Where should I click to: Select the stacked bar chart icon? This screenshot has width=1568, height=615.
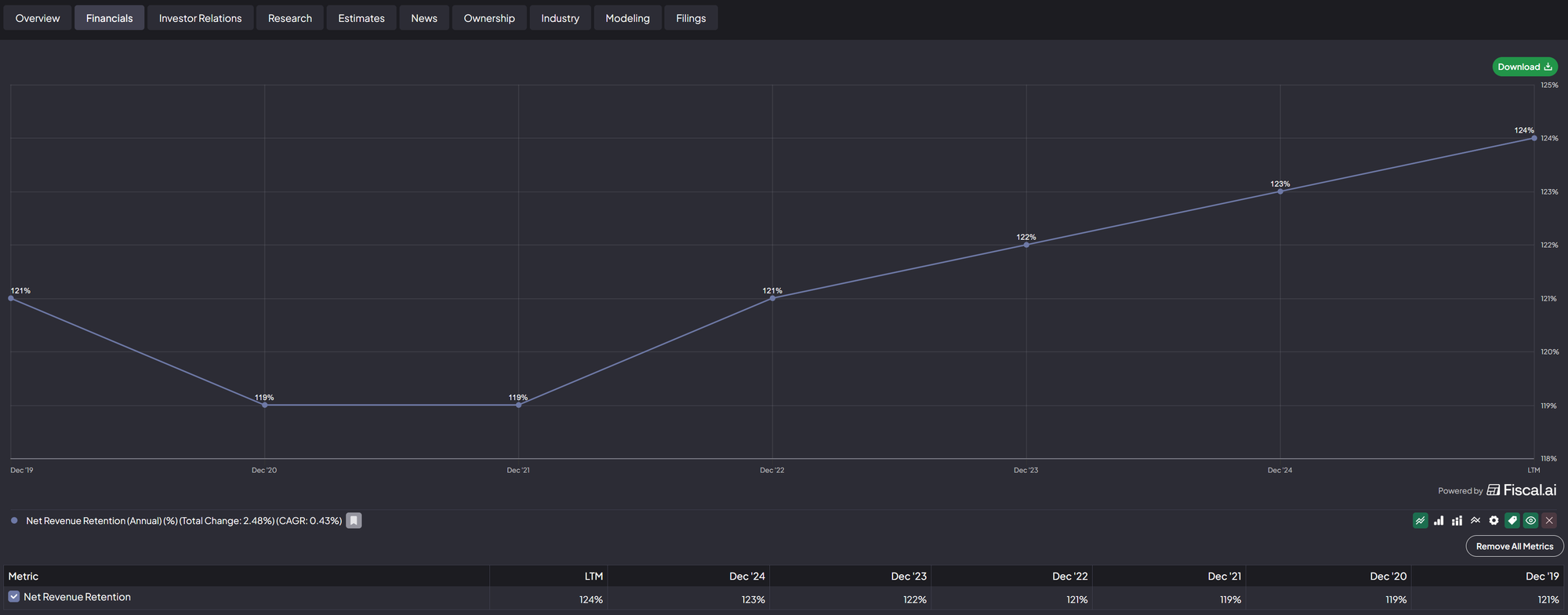[1457, 521]
